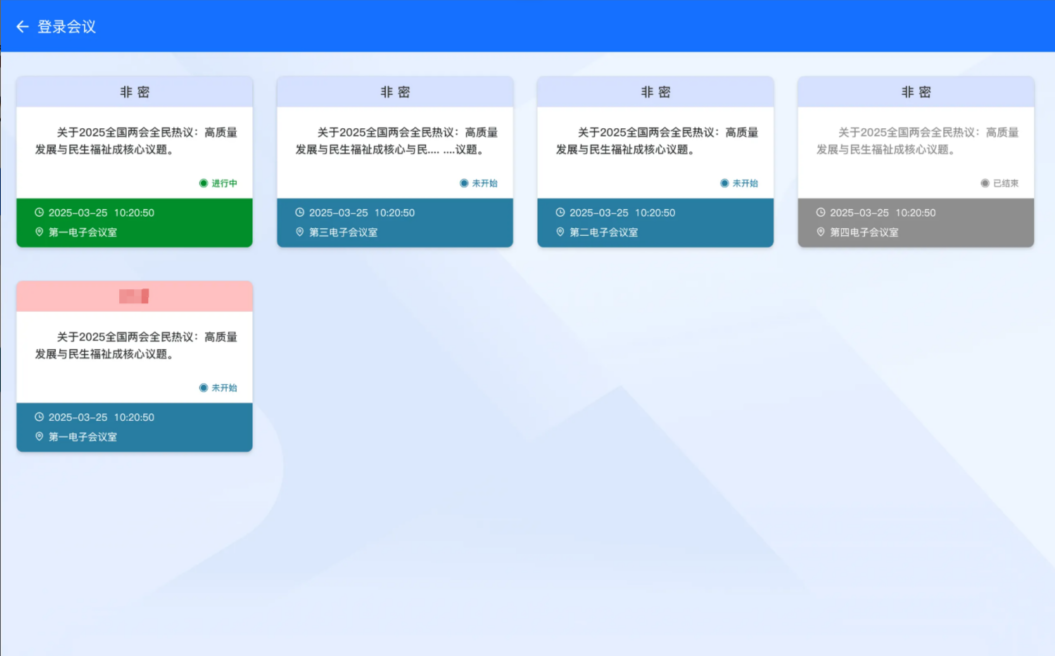1055x656 pixels.
Task: Click the clock icon on the 进行中 card
Action: tap(39, 212)
